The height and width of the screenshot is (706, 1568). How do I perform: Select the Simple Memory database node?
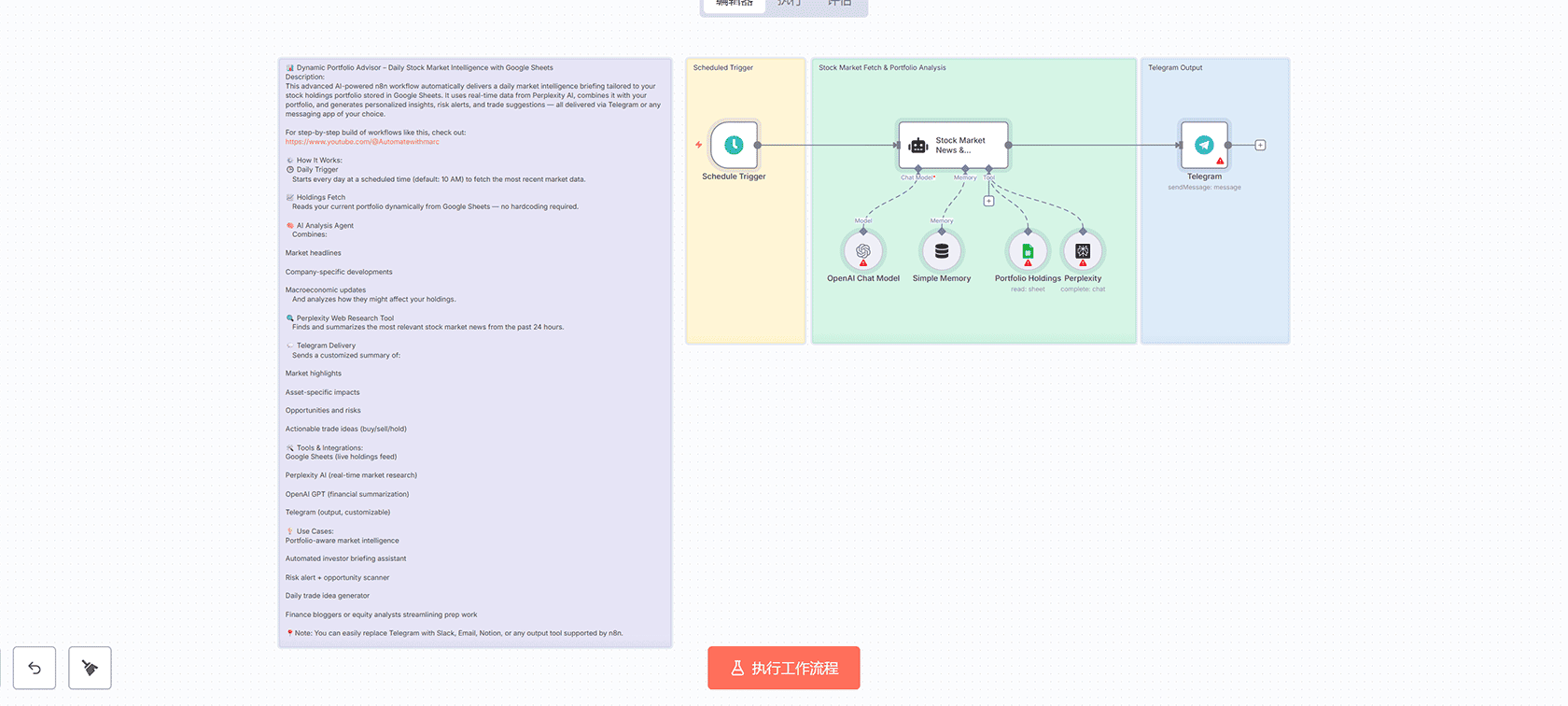942,251
